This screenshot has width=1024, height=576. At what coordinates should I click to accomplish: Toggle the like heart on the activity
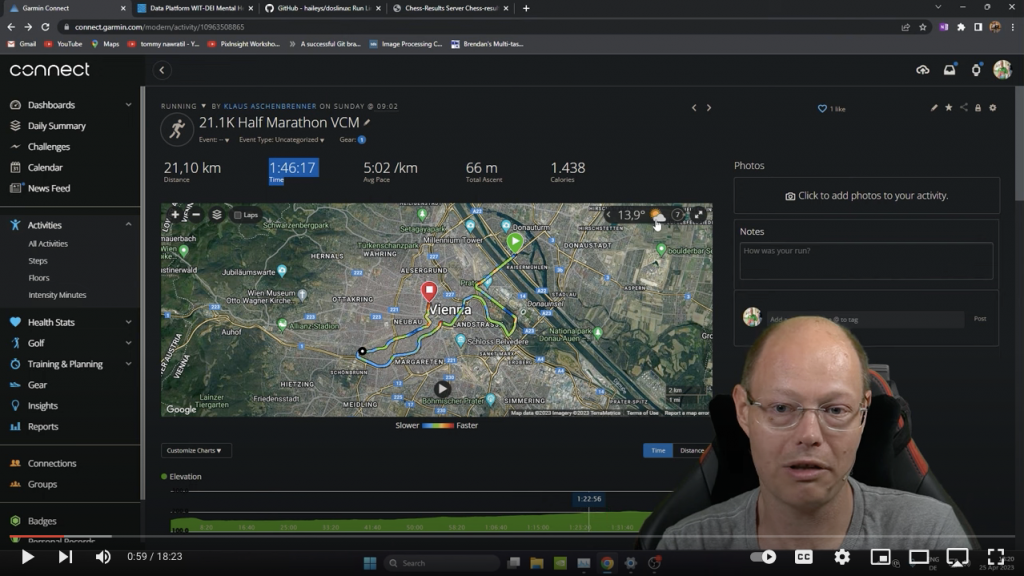822,108
